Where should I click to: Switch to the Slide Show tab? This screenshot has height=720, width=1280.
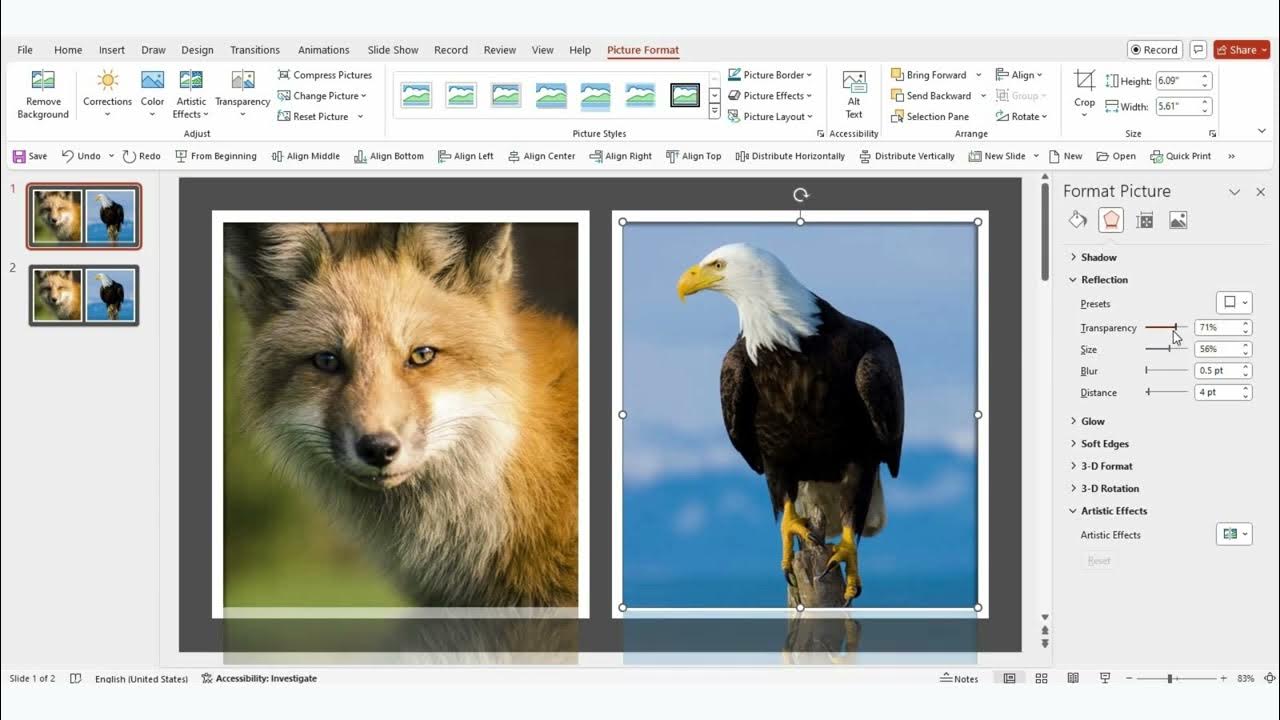click(x=393, y=50)
